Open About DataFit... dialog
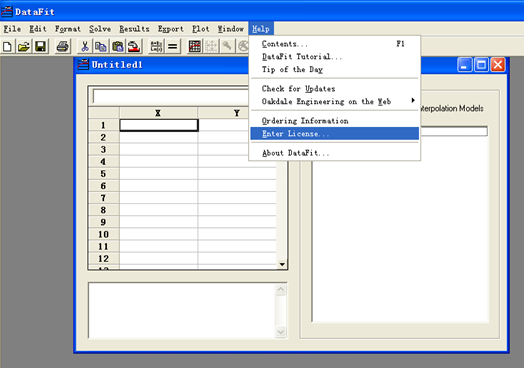527x370 pixels. point(335,153)
